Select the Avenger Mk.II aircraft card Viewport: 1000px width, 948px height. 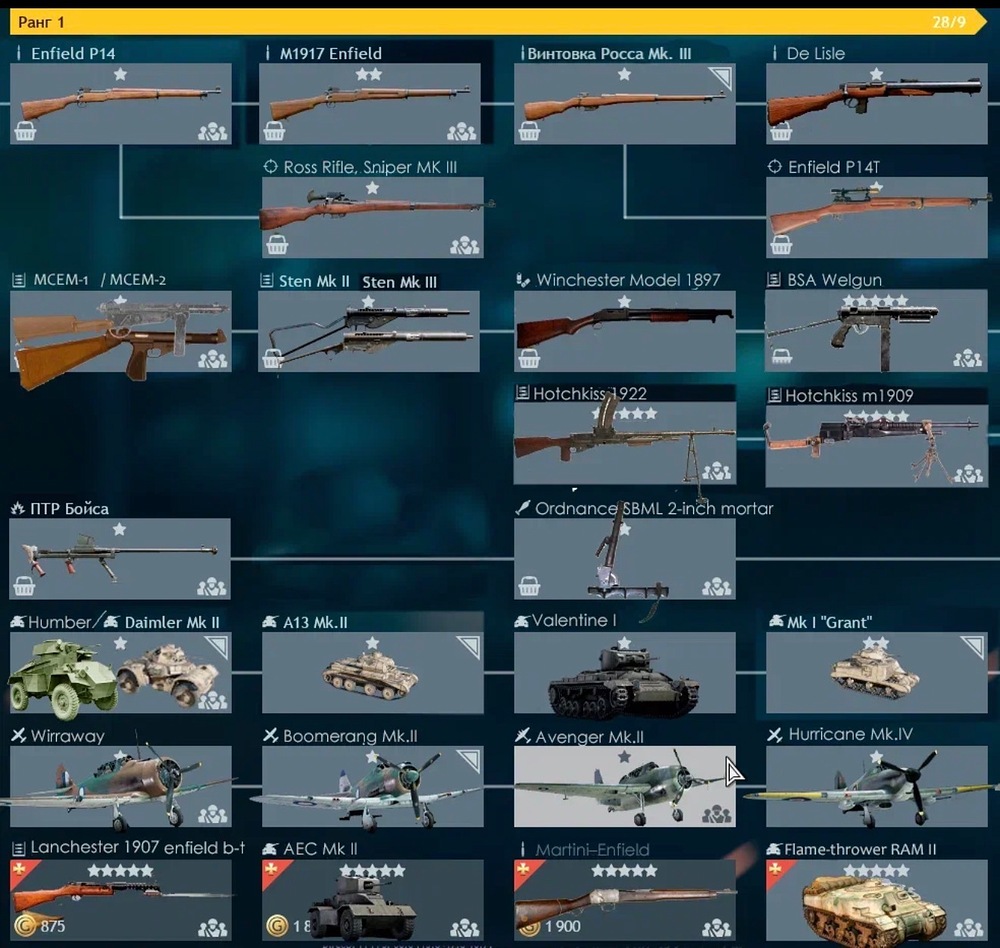pyautogui.click(x=624, y=786)
